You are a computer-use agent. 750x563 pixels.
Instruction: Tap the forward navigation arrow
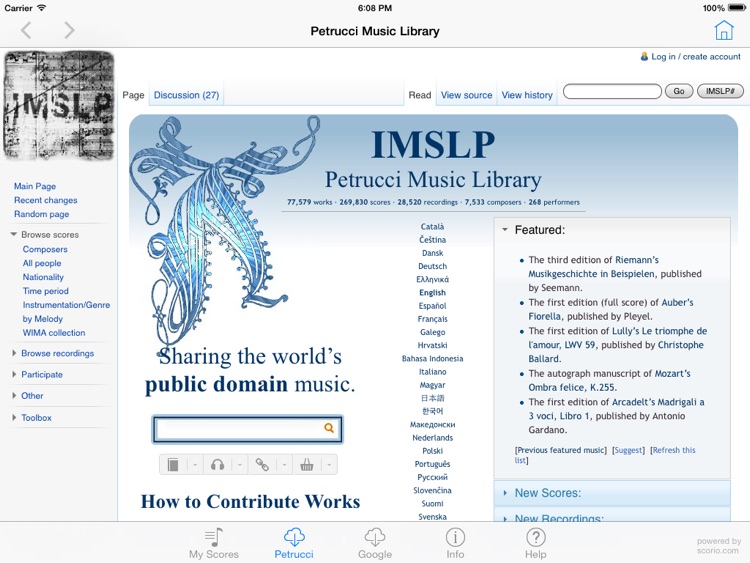click(69, 31)
